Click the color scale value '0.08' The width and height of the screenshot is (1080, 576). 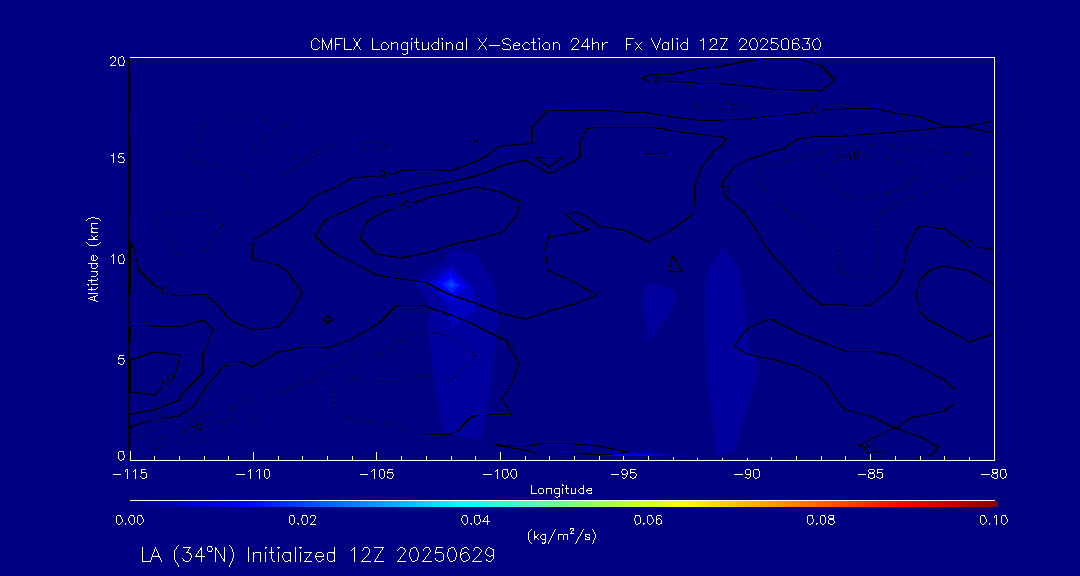822,520
